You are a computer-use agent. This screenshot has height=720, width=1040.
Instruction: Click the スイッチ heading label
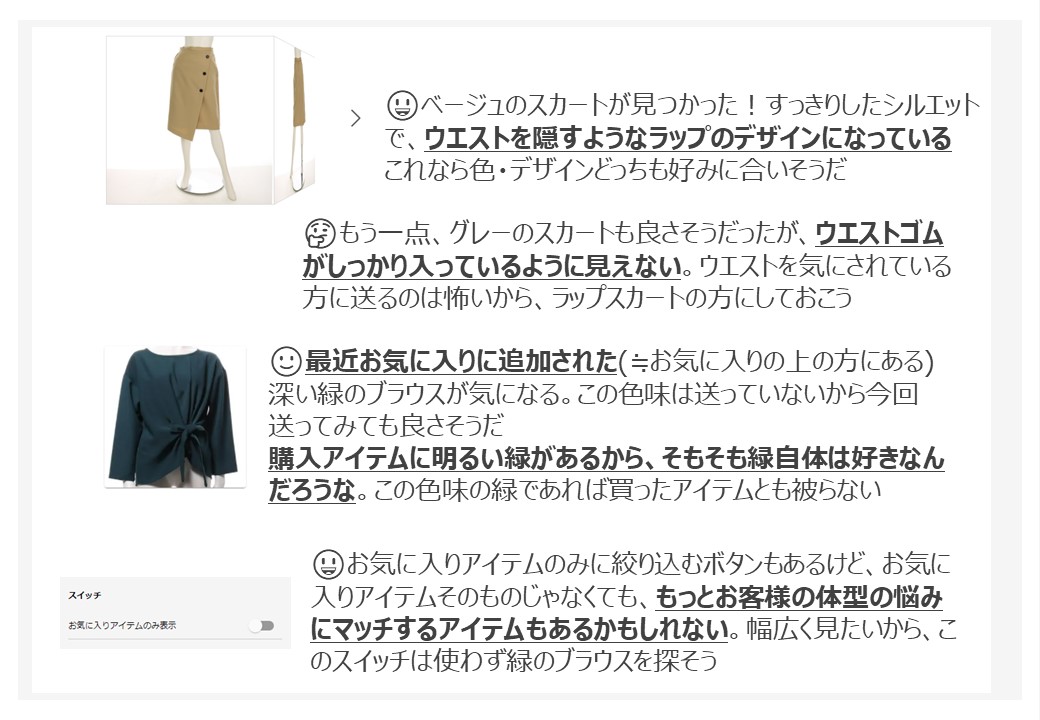[85, 595]
